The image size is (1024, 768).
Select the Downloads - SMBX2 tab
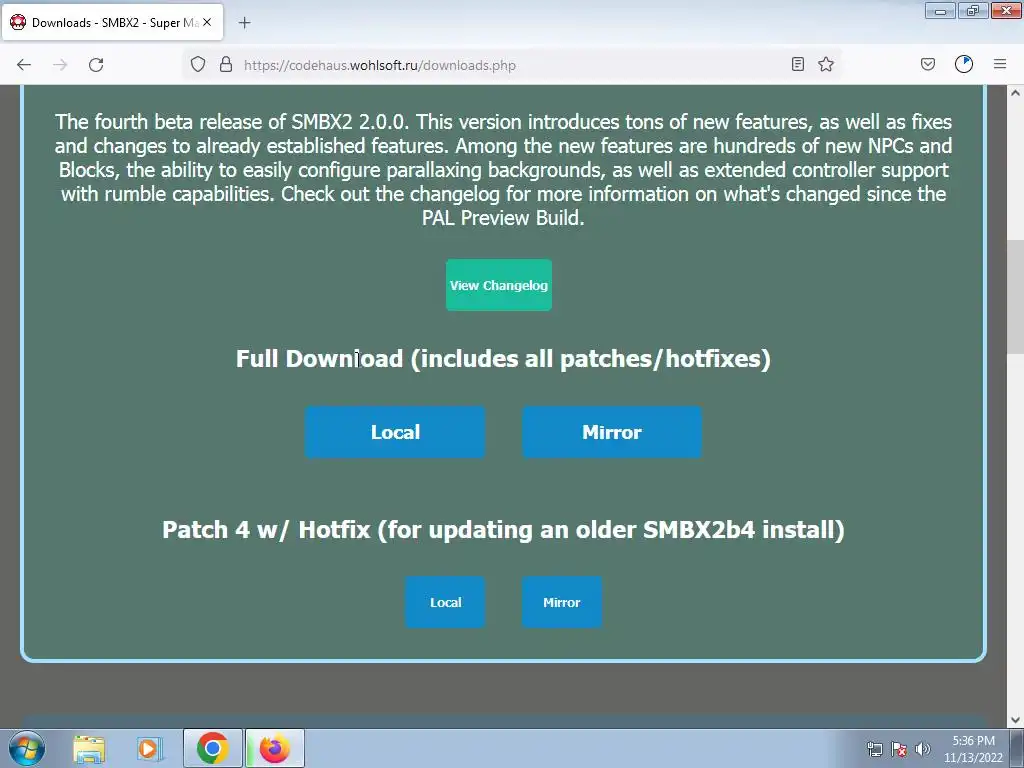click(x=112, y=22)
